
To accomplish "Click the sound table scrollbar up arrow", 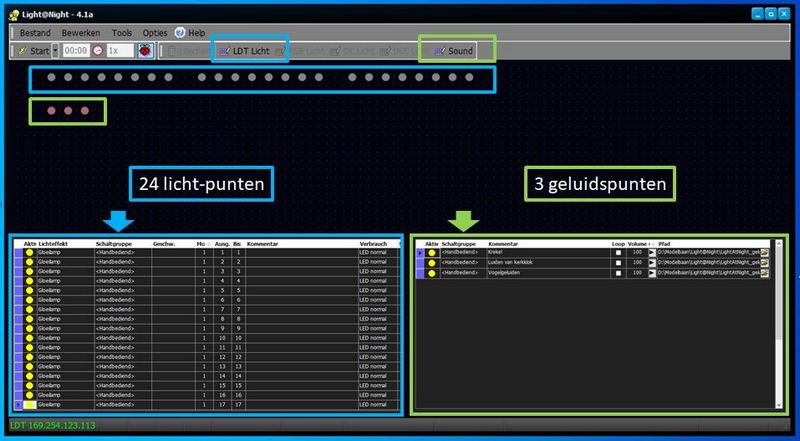I will click(x=779, y=244).
